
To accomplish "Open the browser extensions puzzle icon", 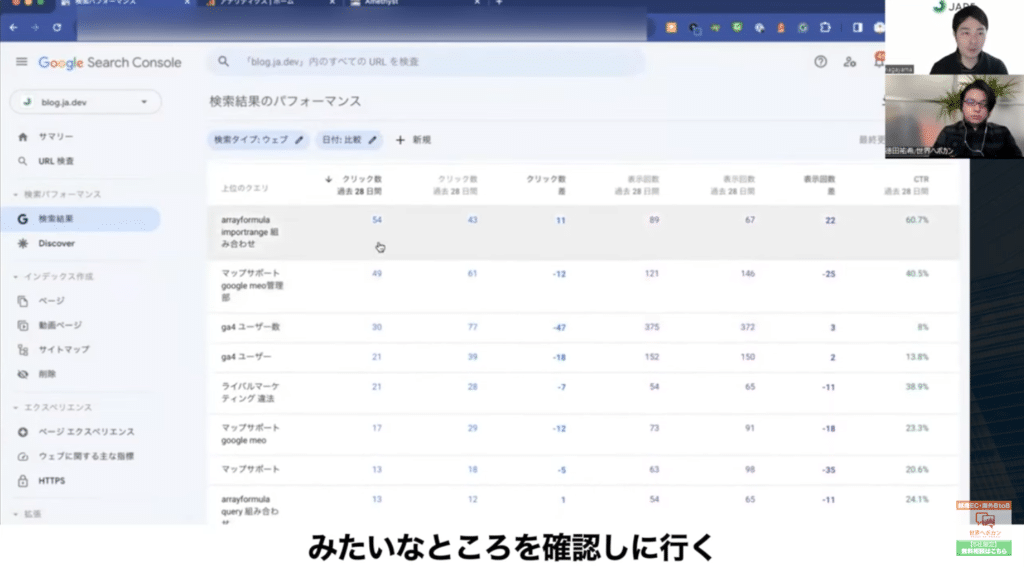I will pyautogui.click(x=825, y=27).
